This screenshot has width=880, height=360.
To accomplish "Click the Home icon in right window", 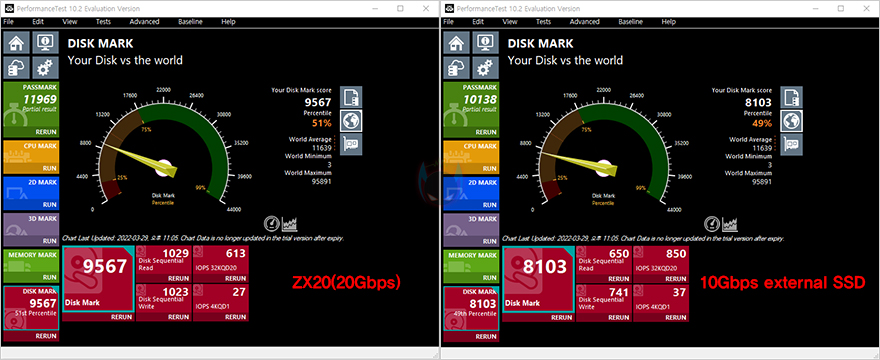I will coord(457,43).
